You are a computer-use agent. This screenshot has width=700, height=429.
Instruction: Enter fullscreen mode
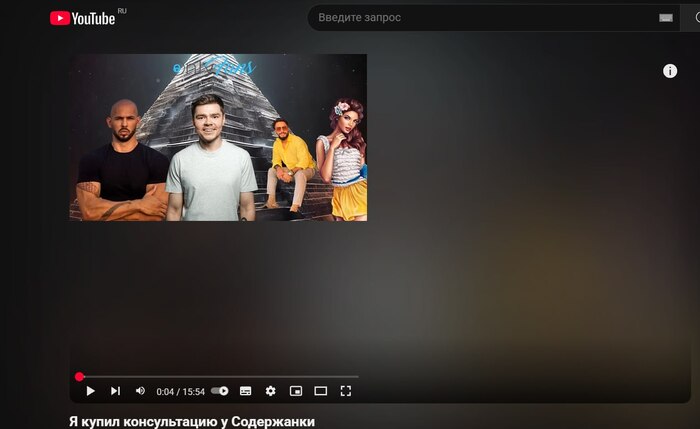(346, 391)
